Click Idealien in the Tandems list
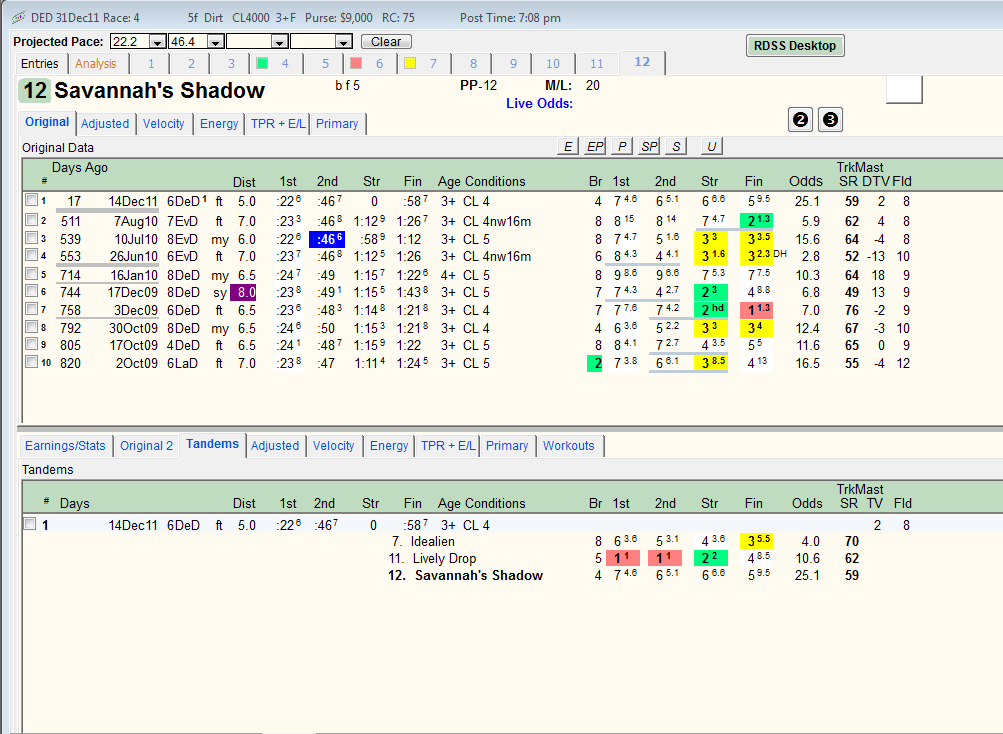The image size is (1003, 734). point(432,541)
